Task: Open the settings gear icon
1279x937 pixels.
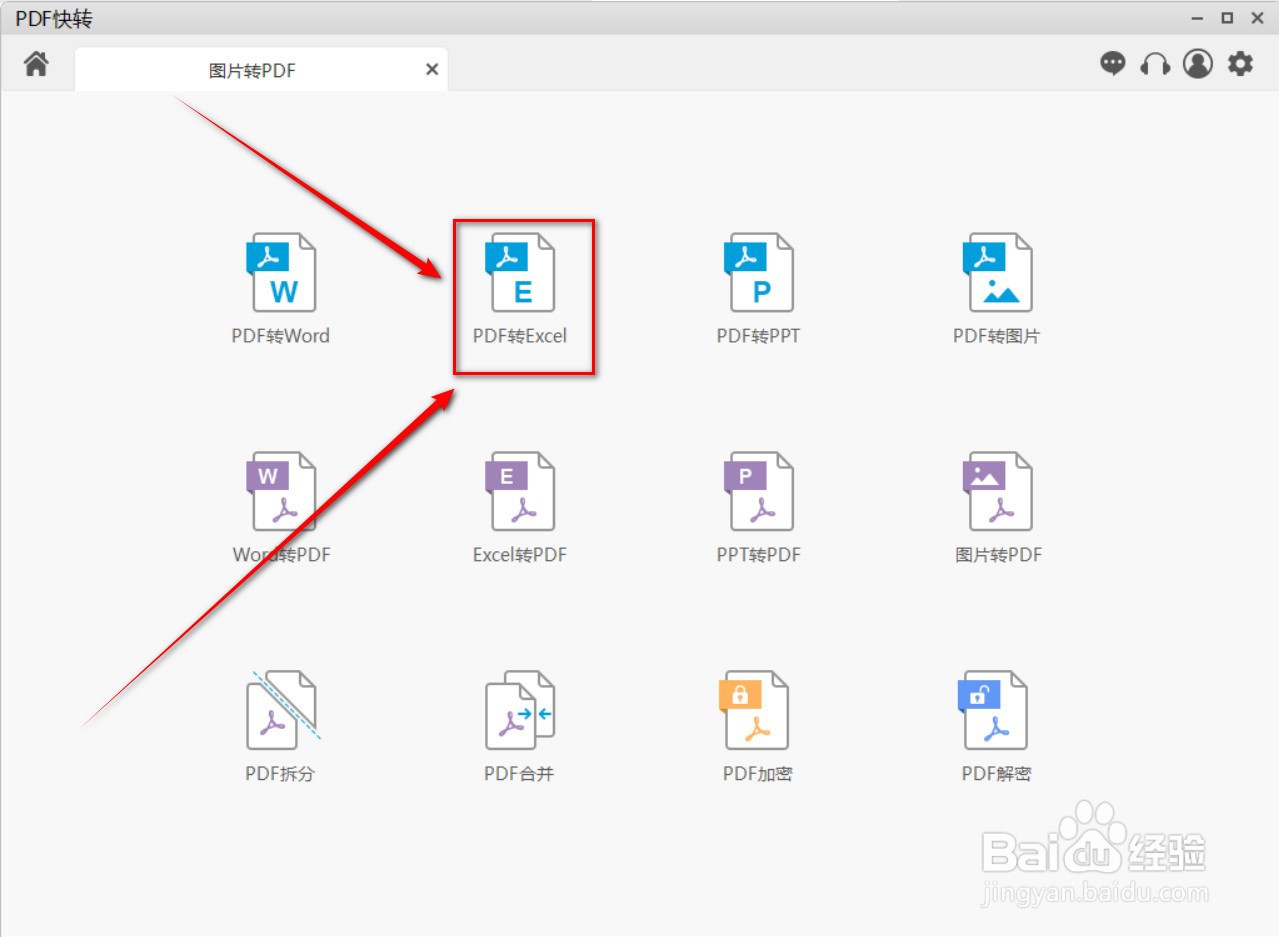Action: pyautogui.click(x=1240, y=64)
